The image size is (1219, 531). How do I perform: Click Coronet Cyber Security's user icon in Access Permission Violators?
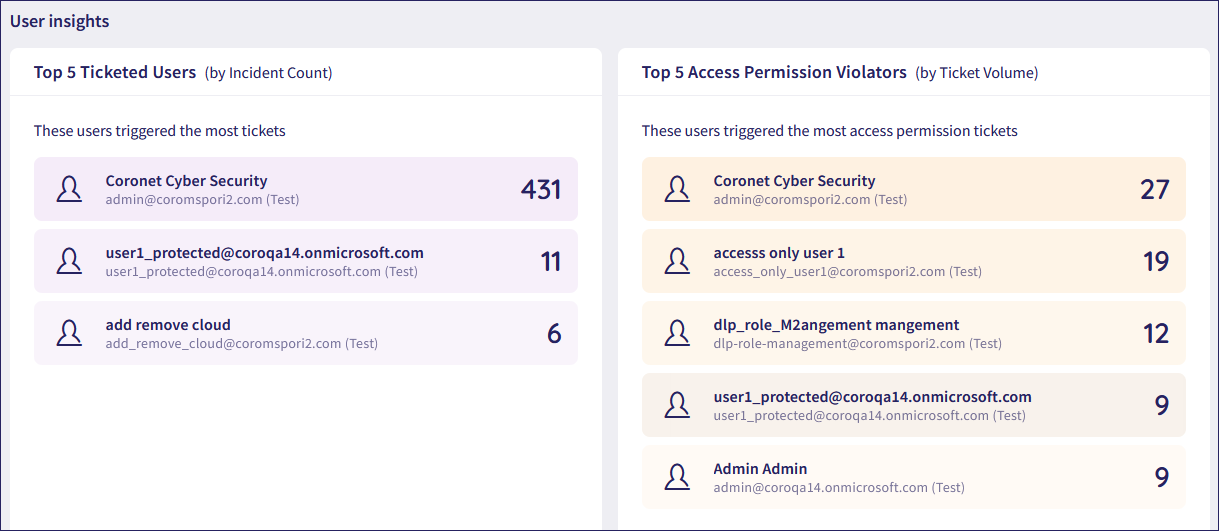[x=677, y=189]
